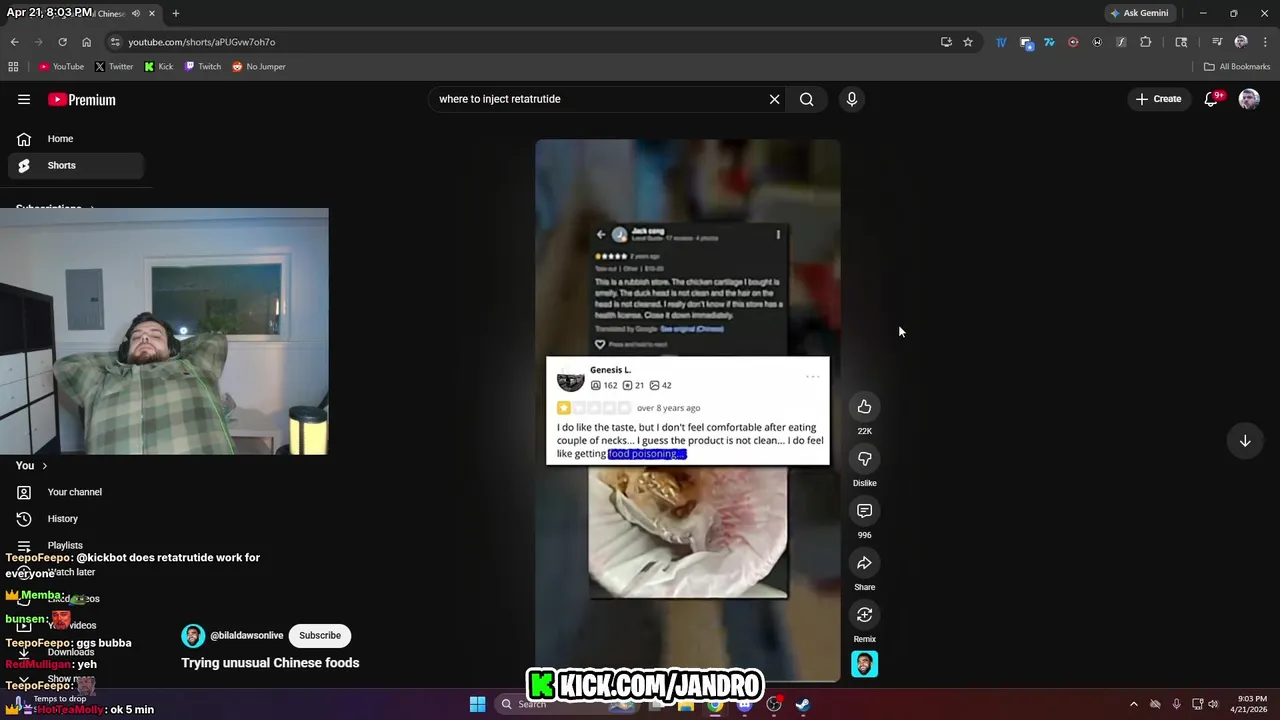Open the comments showing 996
Image resolution: width=1280 pixels, height=720 pixels.
[x=864, y=511]
